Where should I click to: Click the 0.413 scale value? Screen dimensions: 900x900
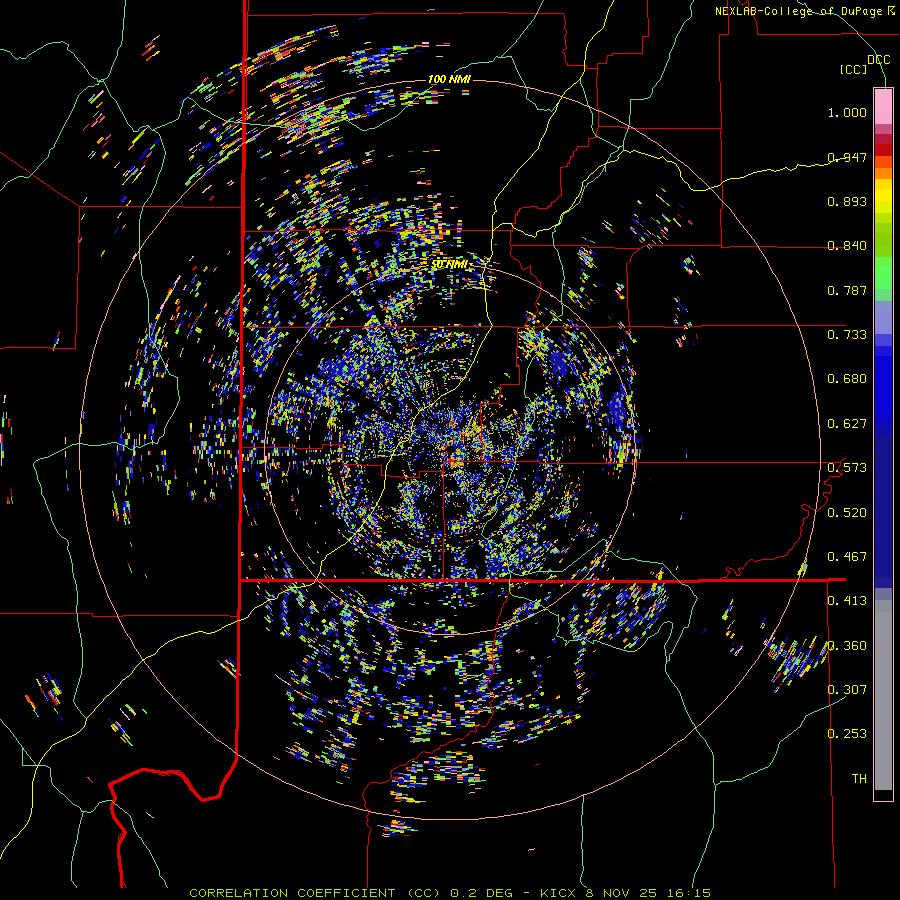[847, 601]
